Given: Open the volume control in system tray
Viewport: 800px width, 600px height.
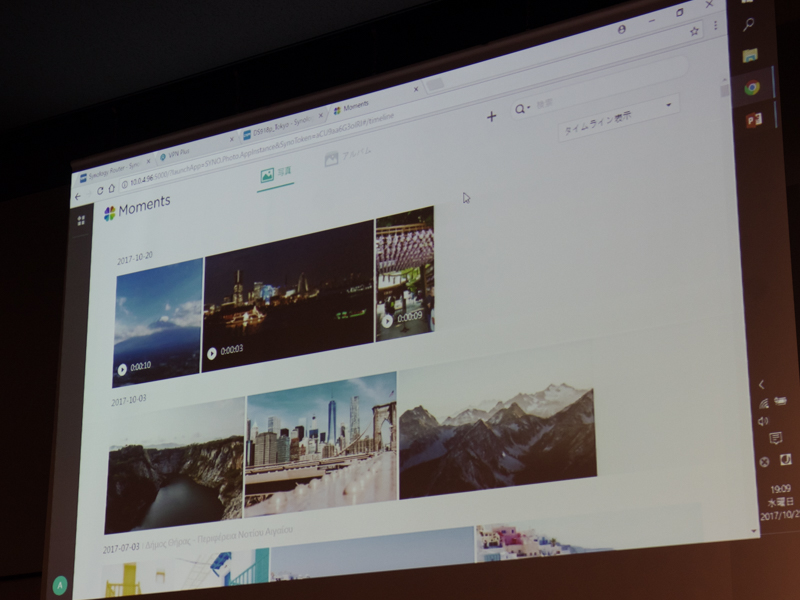Looking at the screenshot, I should pyautogui.click(x=763, y=421).
